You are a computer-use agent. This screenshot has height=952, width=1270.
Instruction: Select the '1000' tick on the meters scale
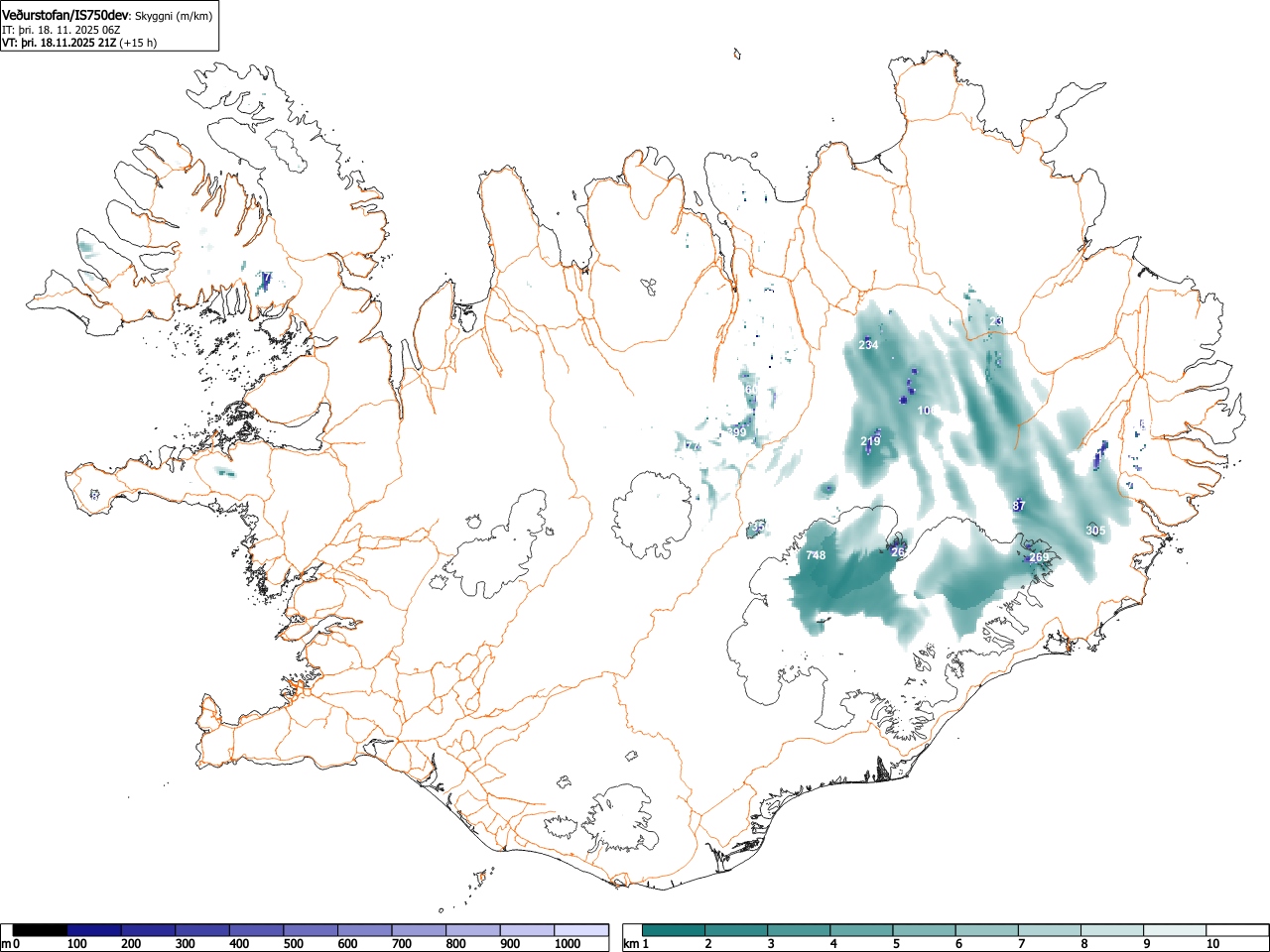pos(568,944)
